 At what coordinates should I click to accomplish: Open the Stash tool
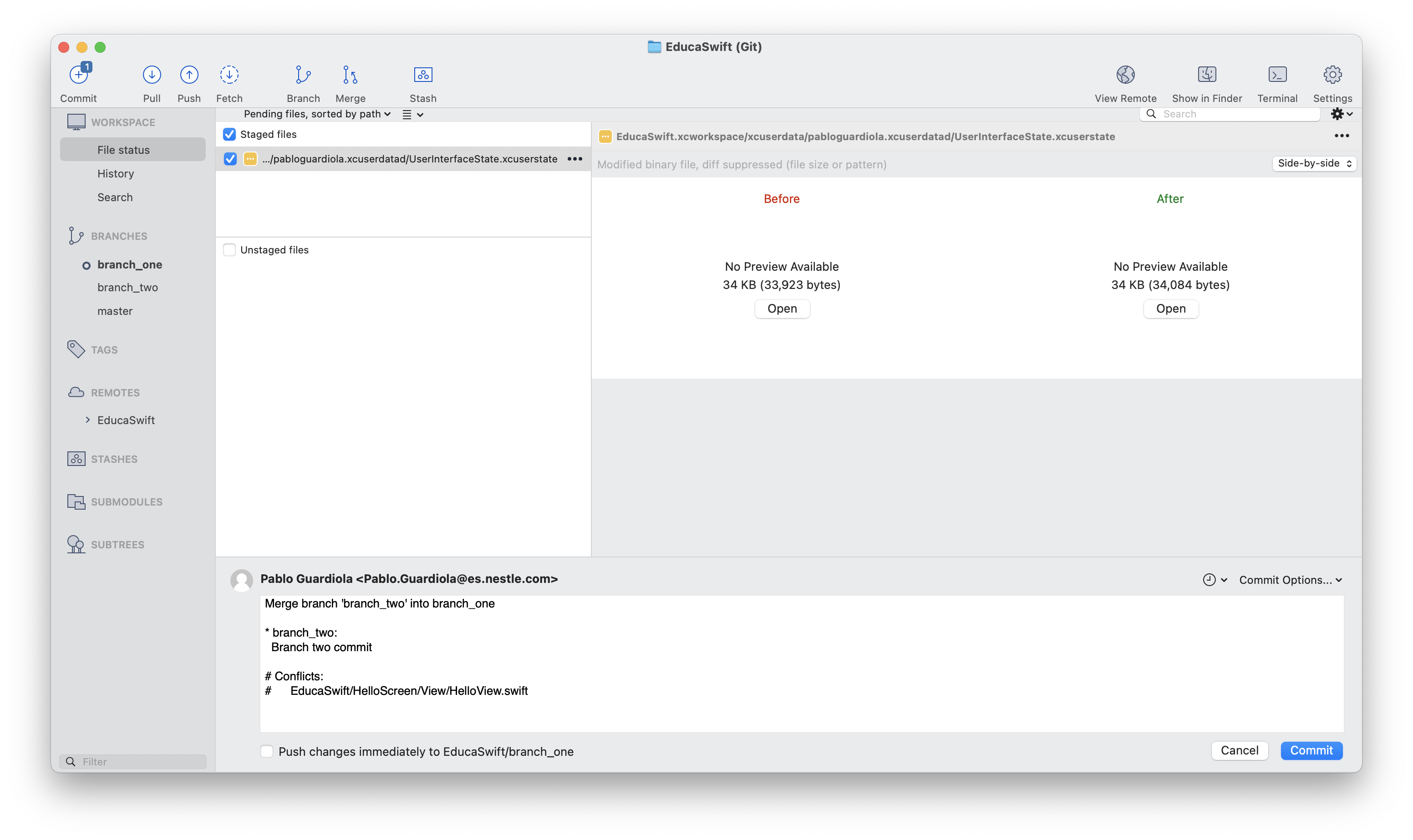(x=423, y=75)
